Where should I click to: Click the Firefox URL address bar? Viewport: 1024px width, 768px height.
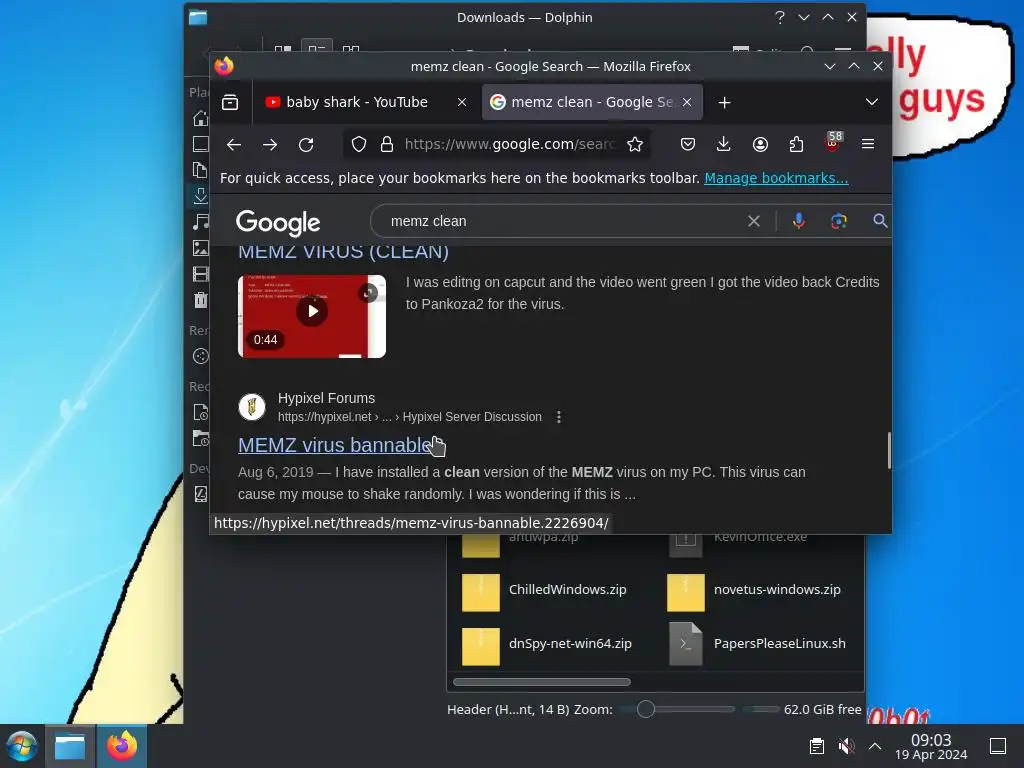click(509, 144)
